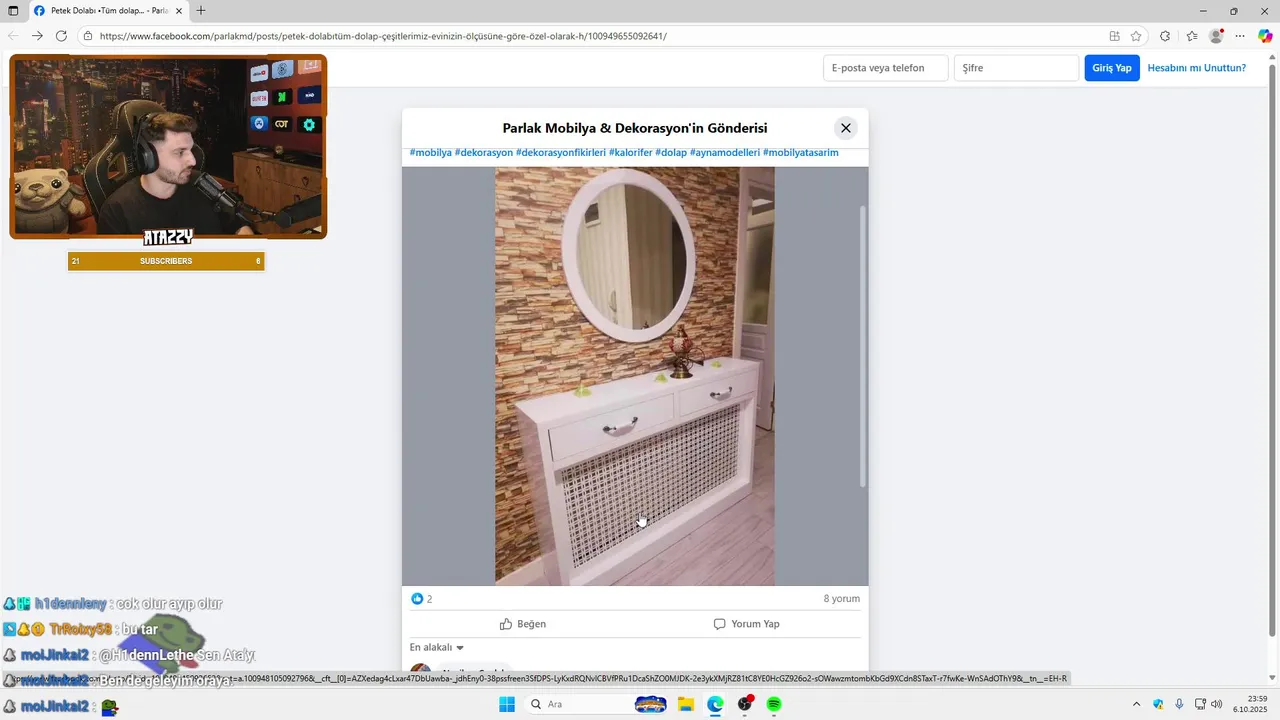Click the post dialog scrollbar
Screen dimensions: 1280x720
point(863,347)
